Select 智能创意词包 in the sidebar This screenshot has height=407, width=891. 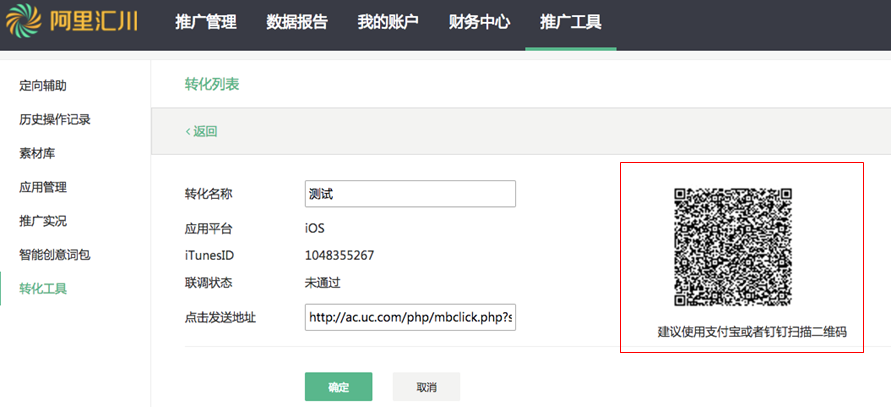click(x=55, y=255)
